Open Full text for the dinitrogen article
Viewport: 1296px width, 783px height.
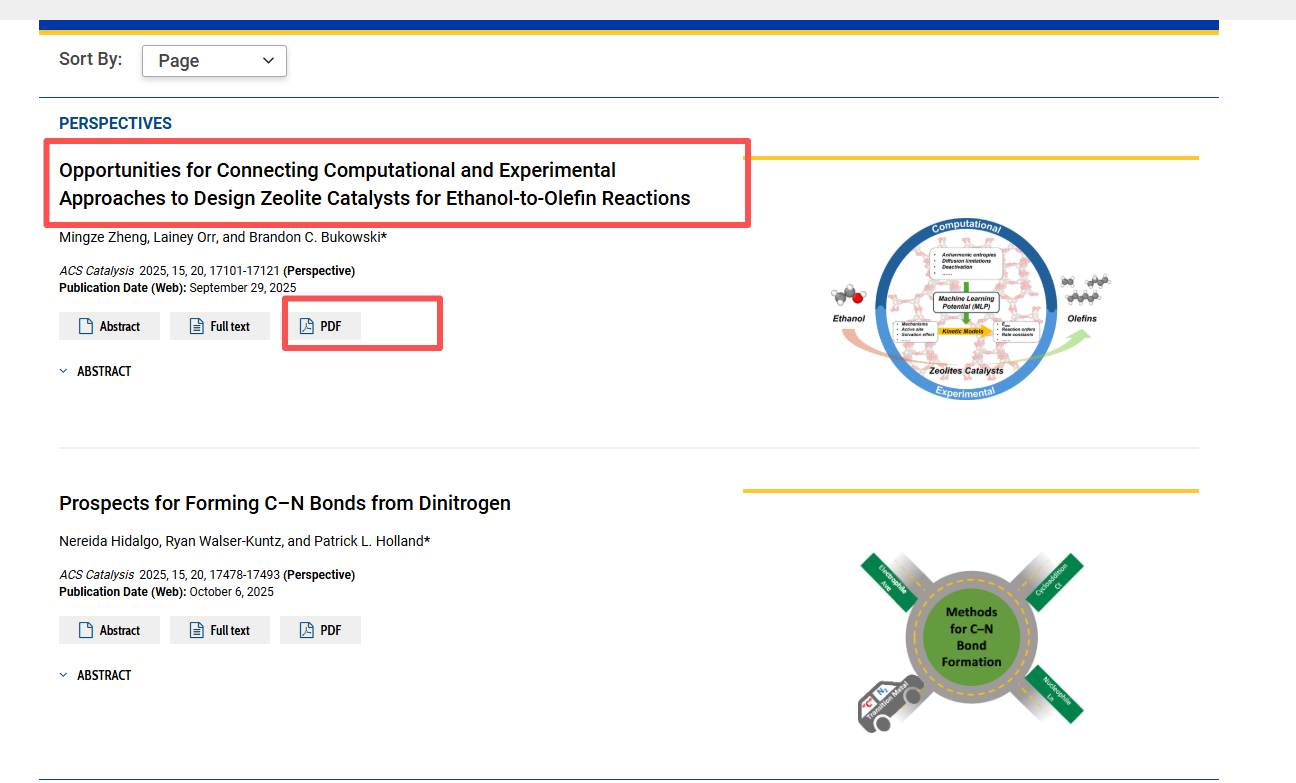pos(220,630)
